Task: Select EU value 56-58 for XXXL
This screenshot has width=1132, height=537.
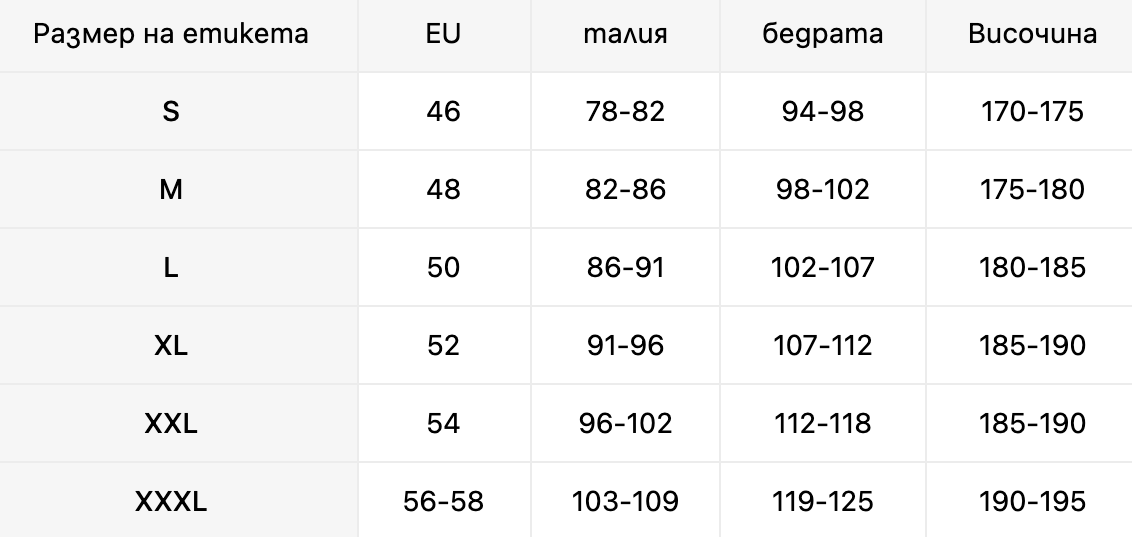Action: (443, 501)
